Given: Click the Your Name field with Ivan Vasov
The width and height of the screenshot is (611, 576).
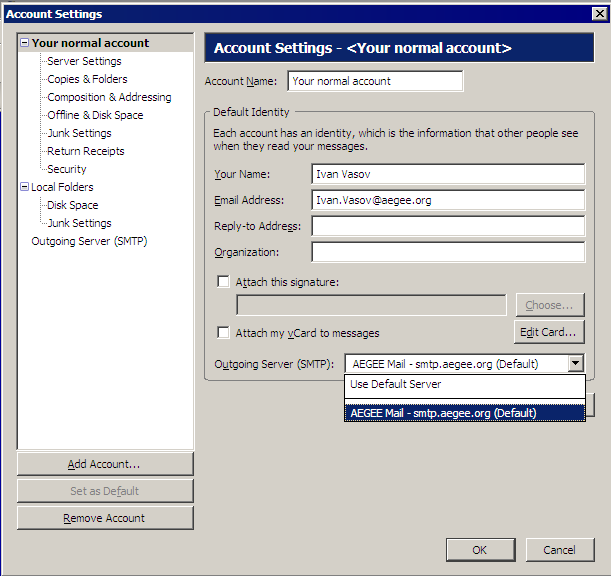Looking at the screenshot, I should coord(448,174).
